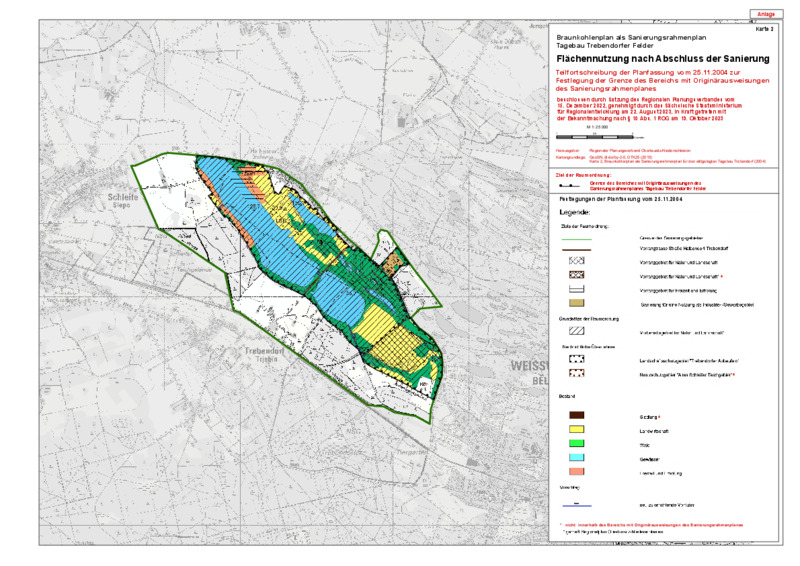
Task: Click the brown cross-hatched Natur und Landschaft symbol
Action: (574, 274)
